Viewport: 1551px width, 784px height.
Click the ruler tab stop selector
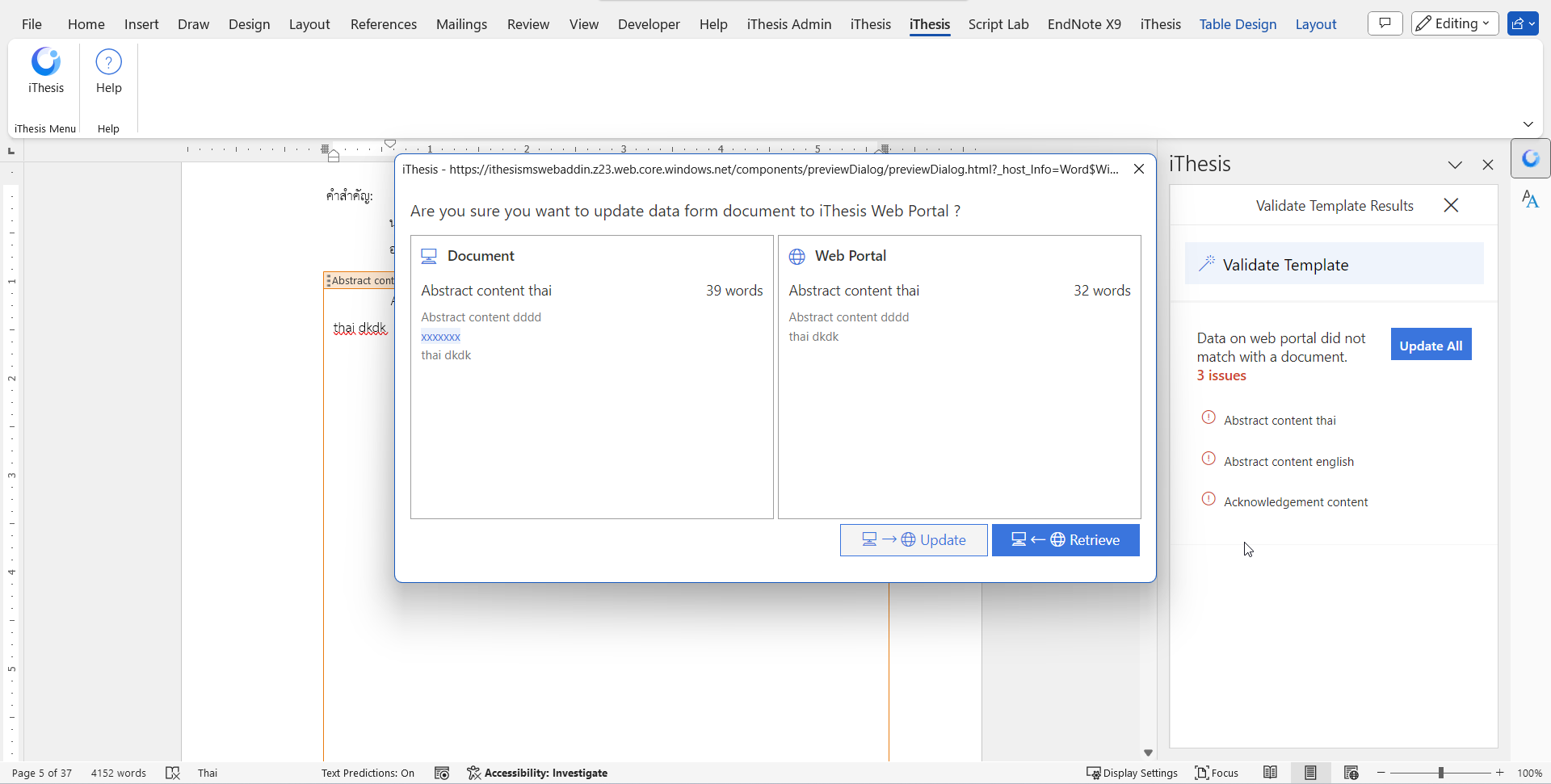click(11, 151)
